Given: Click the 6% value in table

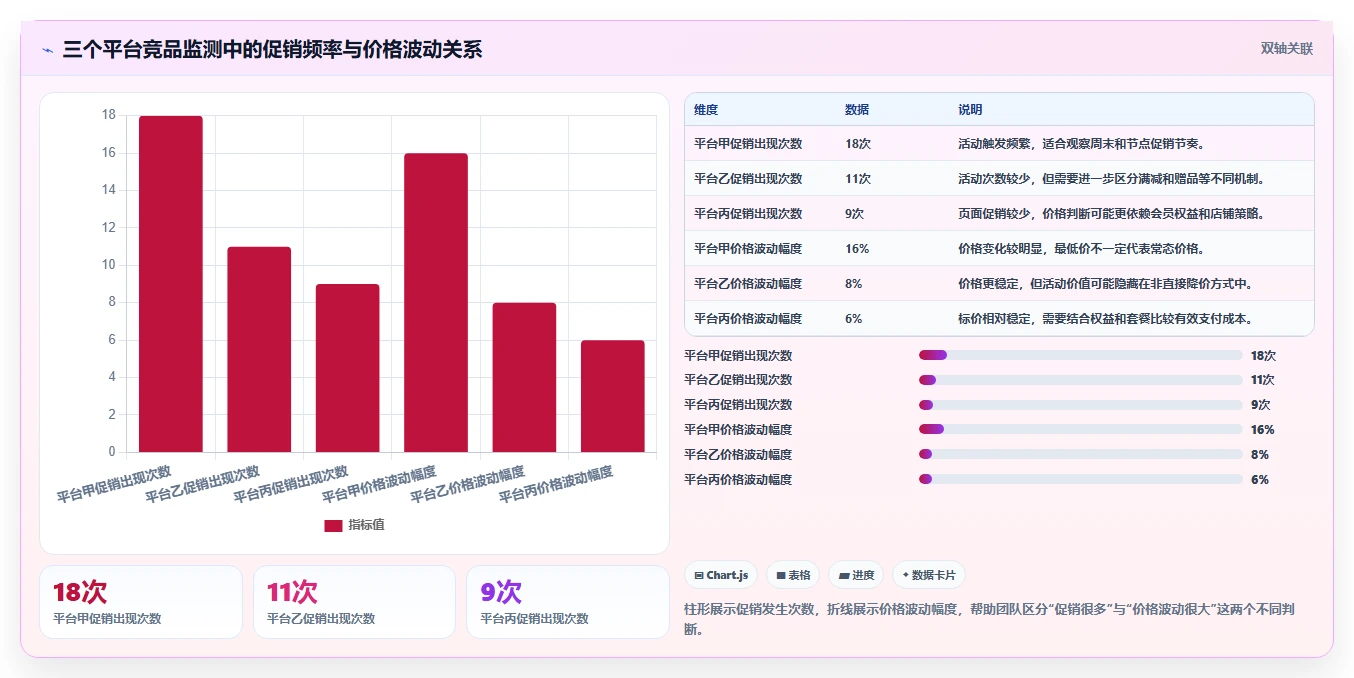Looking at the screenshot, I should 854,319.
